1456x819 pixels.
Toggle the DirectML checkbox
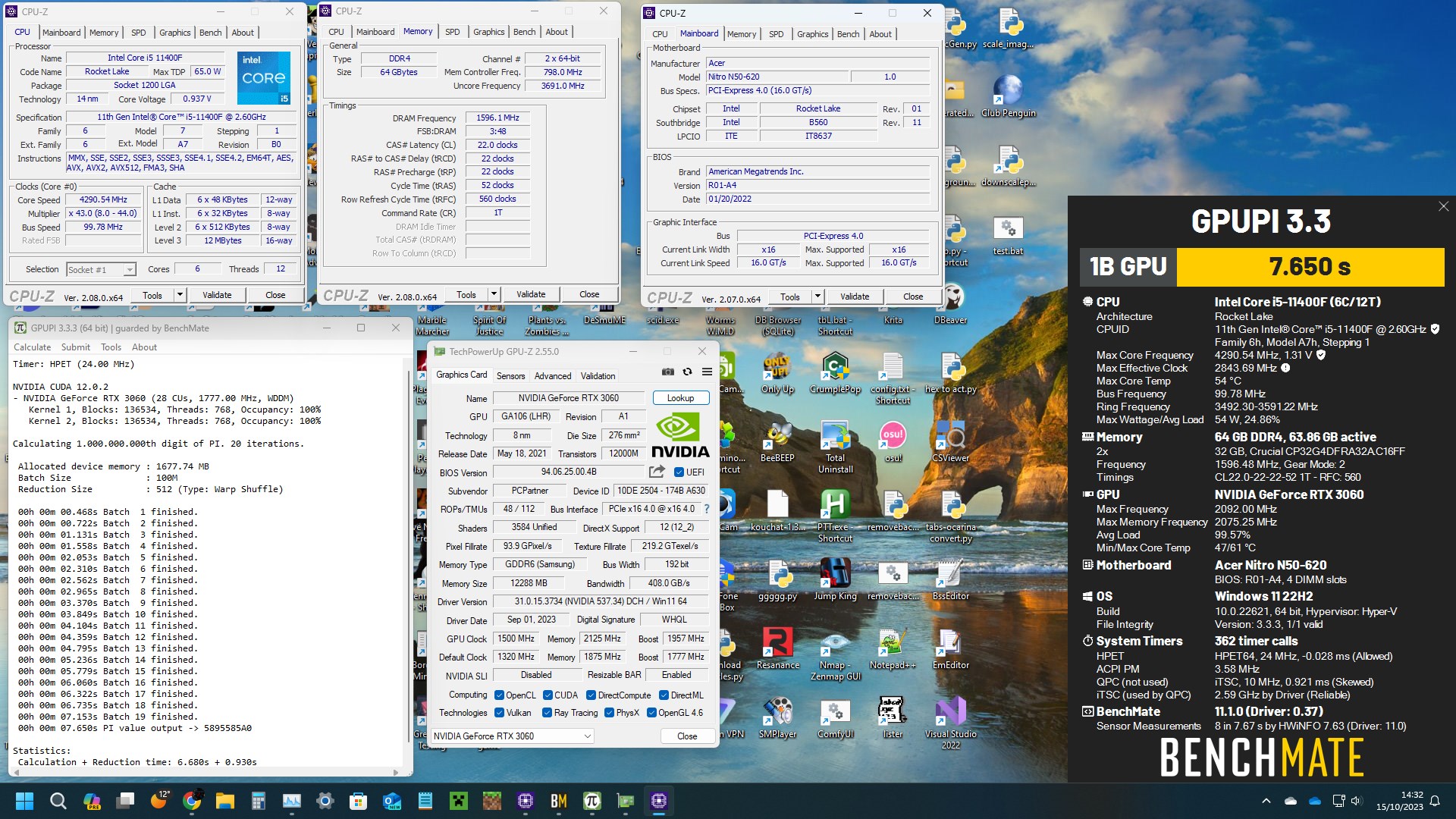(x=664, y=695)
